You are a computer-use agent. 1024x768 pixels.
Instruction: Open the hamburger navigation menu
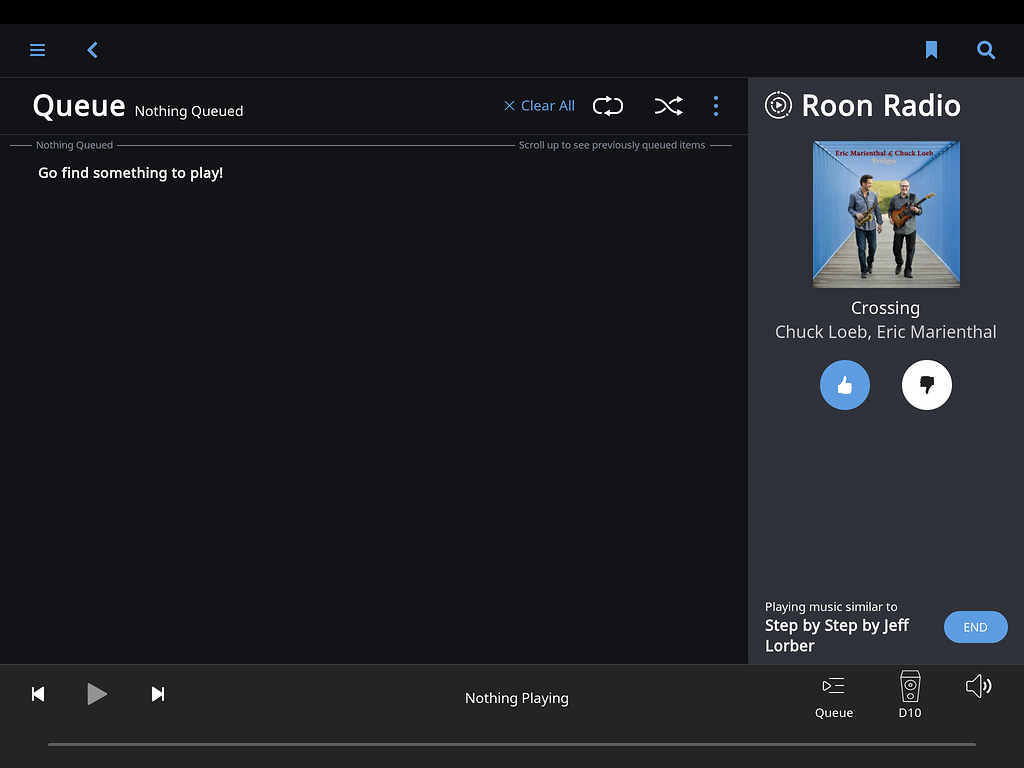pos(37,50)
